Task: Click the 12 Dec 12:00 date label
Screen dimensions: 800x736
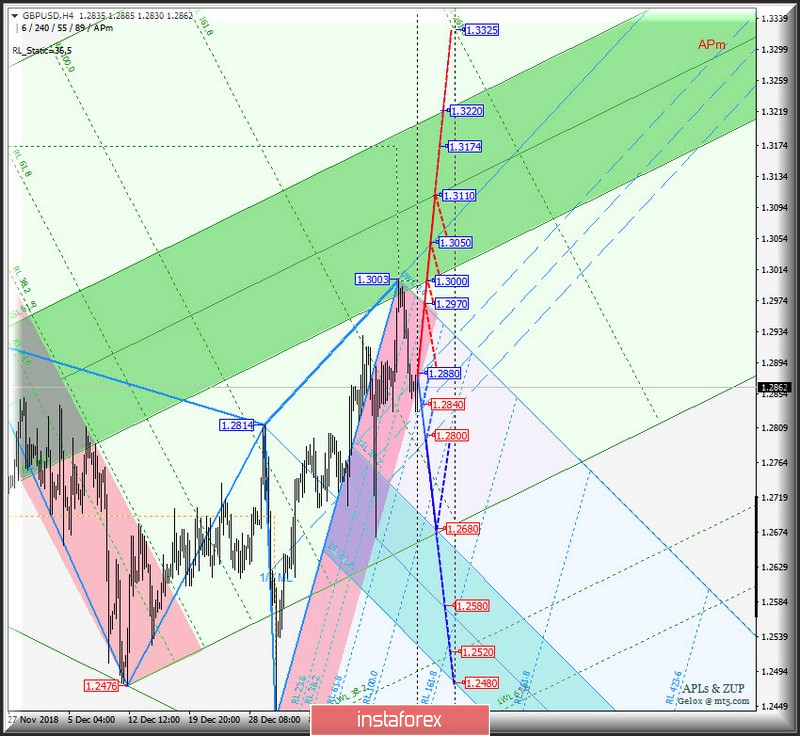Action: point(154,720)
